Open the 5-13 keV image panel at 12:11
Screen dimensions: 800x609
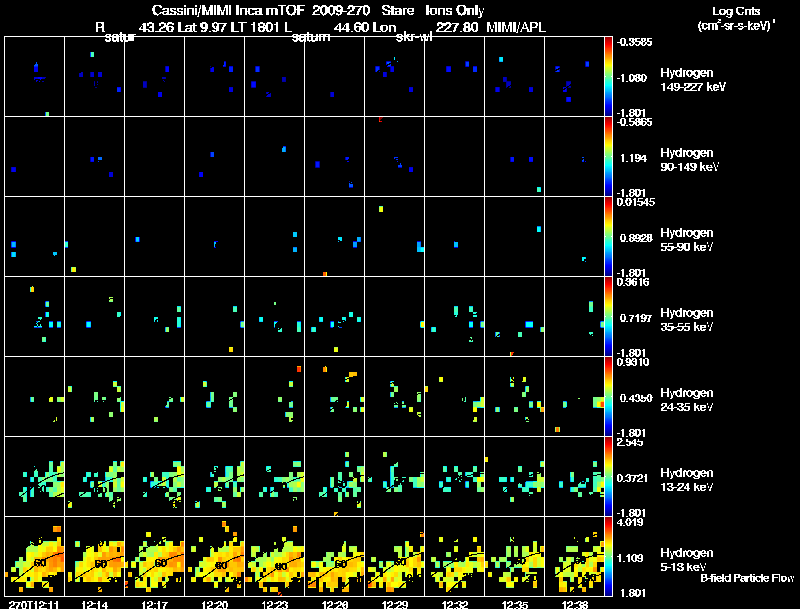pyautogui.click(x=35, y=556)
